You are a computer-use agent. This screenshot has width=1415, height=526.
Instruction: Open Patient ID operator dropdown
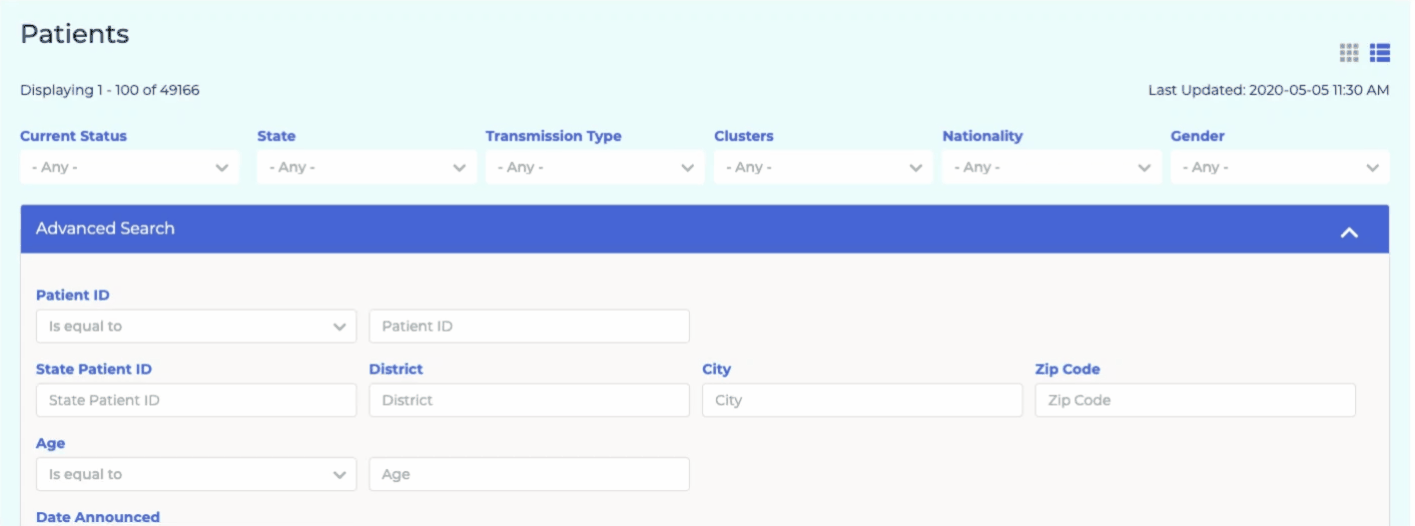[196, 326]
